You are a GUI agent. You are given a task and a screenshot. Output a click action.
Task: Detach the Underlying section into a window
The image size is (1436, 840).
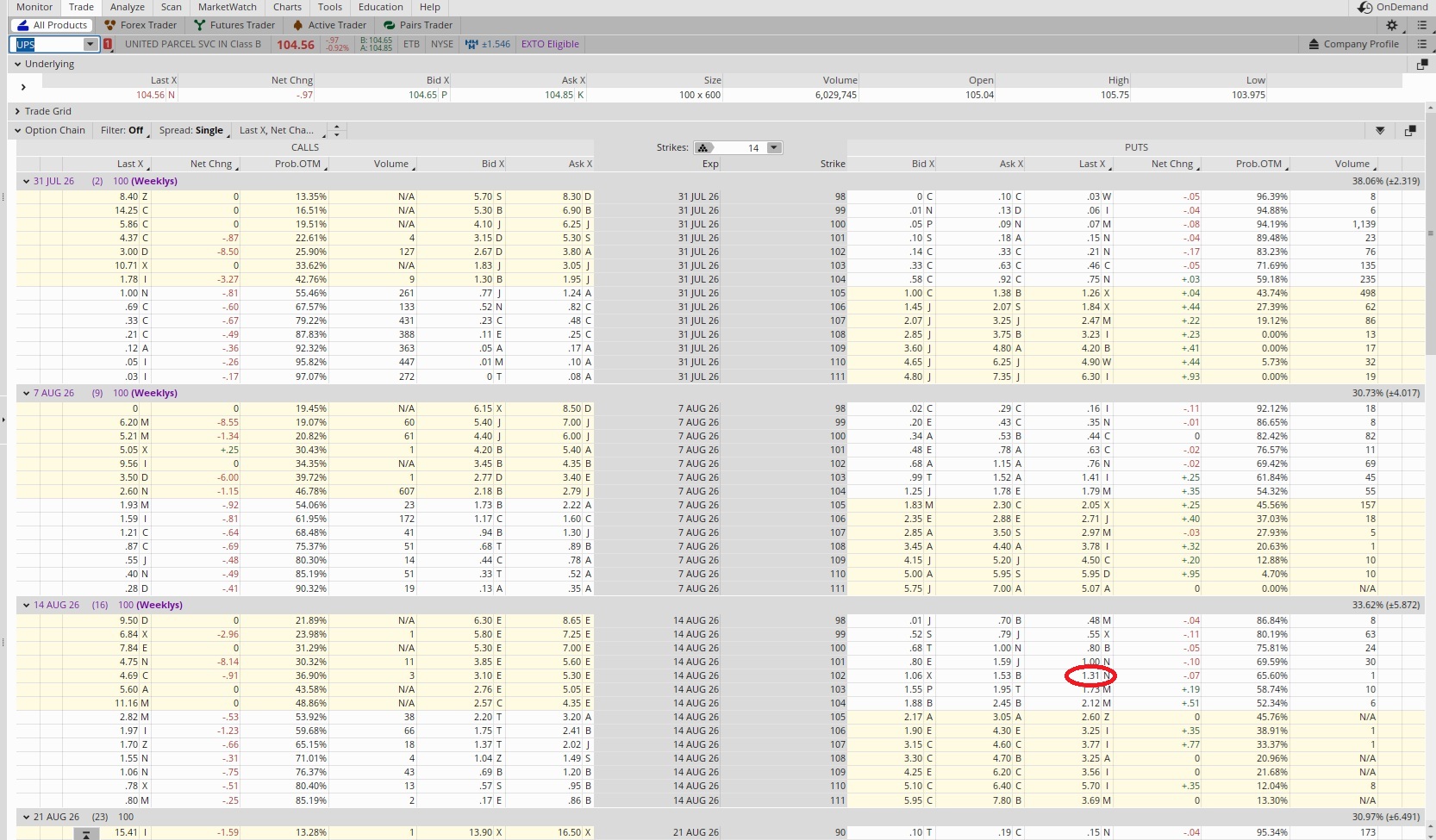click(x=1422, y=64)
